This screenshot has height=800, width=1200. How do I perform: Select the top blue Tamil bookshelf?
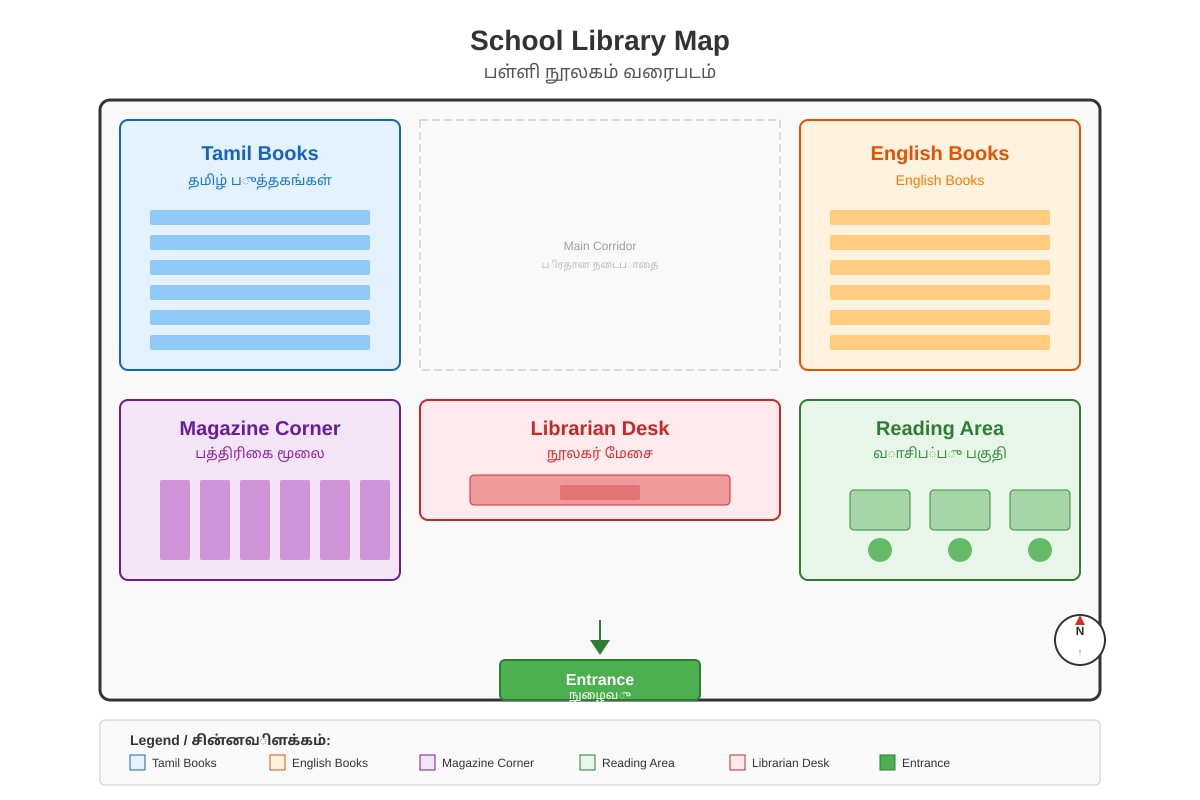(260, 217)
